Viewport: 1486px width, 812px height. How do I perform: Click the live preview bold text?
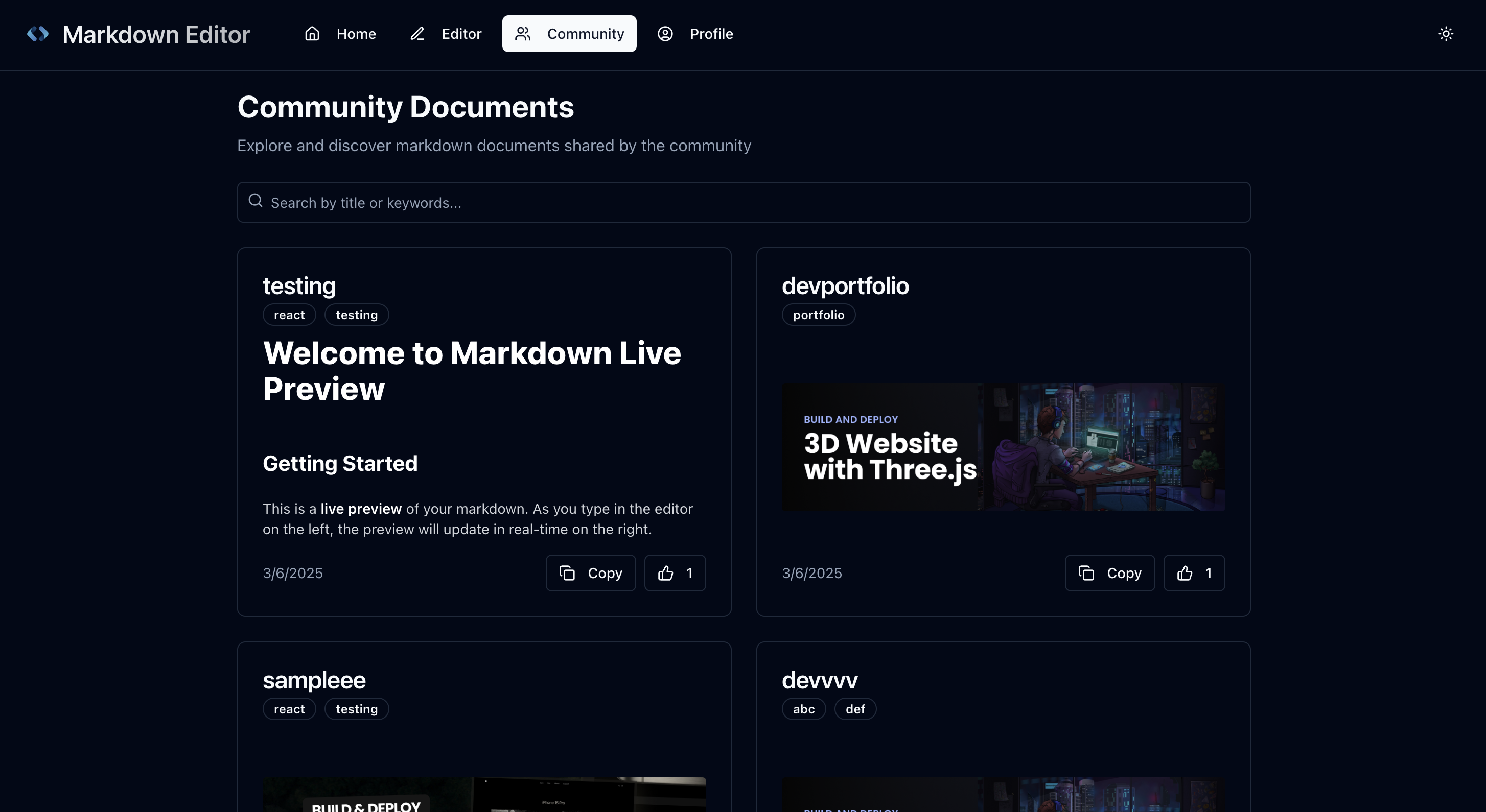[361, 509]
